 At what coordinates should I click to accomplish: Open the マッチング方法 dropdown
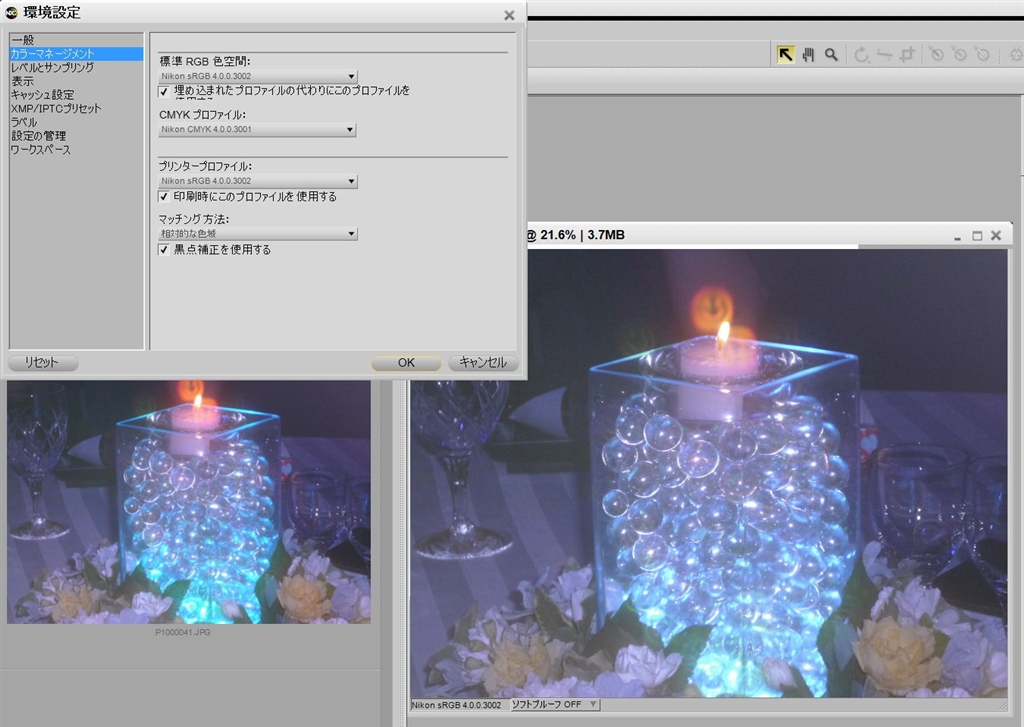click(257, 233)
